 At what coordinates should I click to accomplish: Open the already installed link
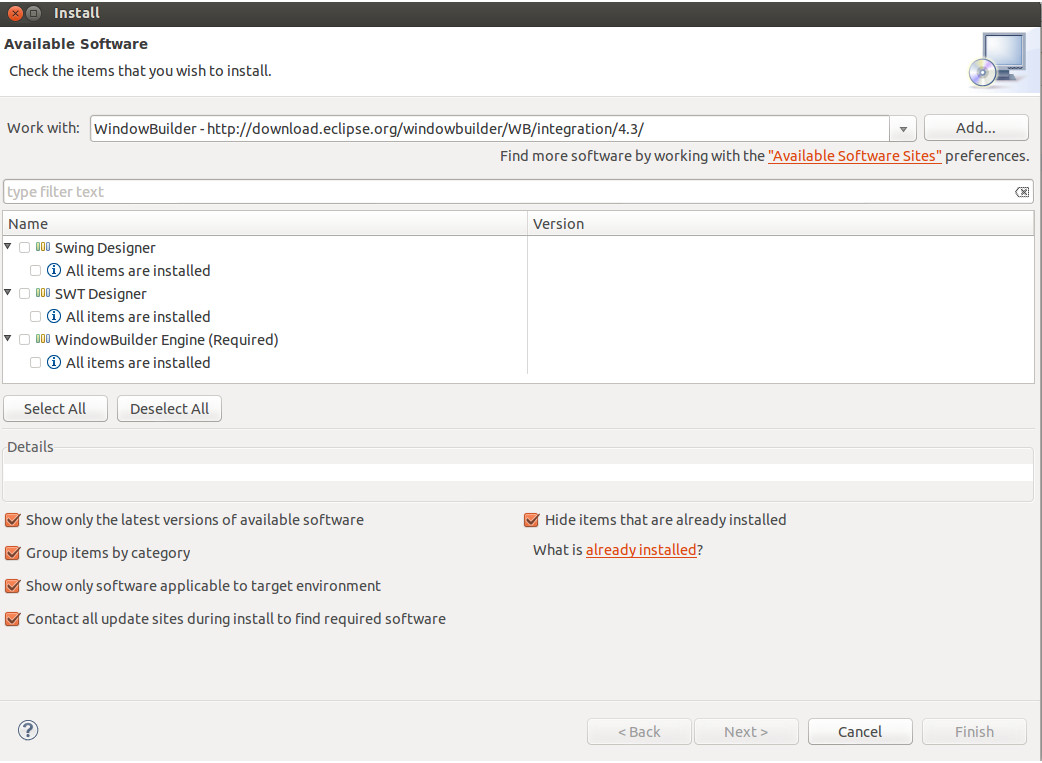coord(641,550)
